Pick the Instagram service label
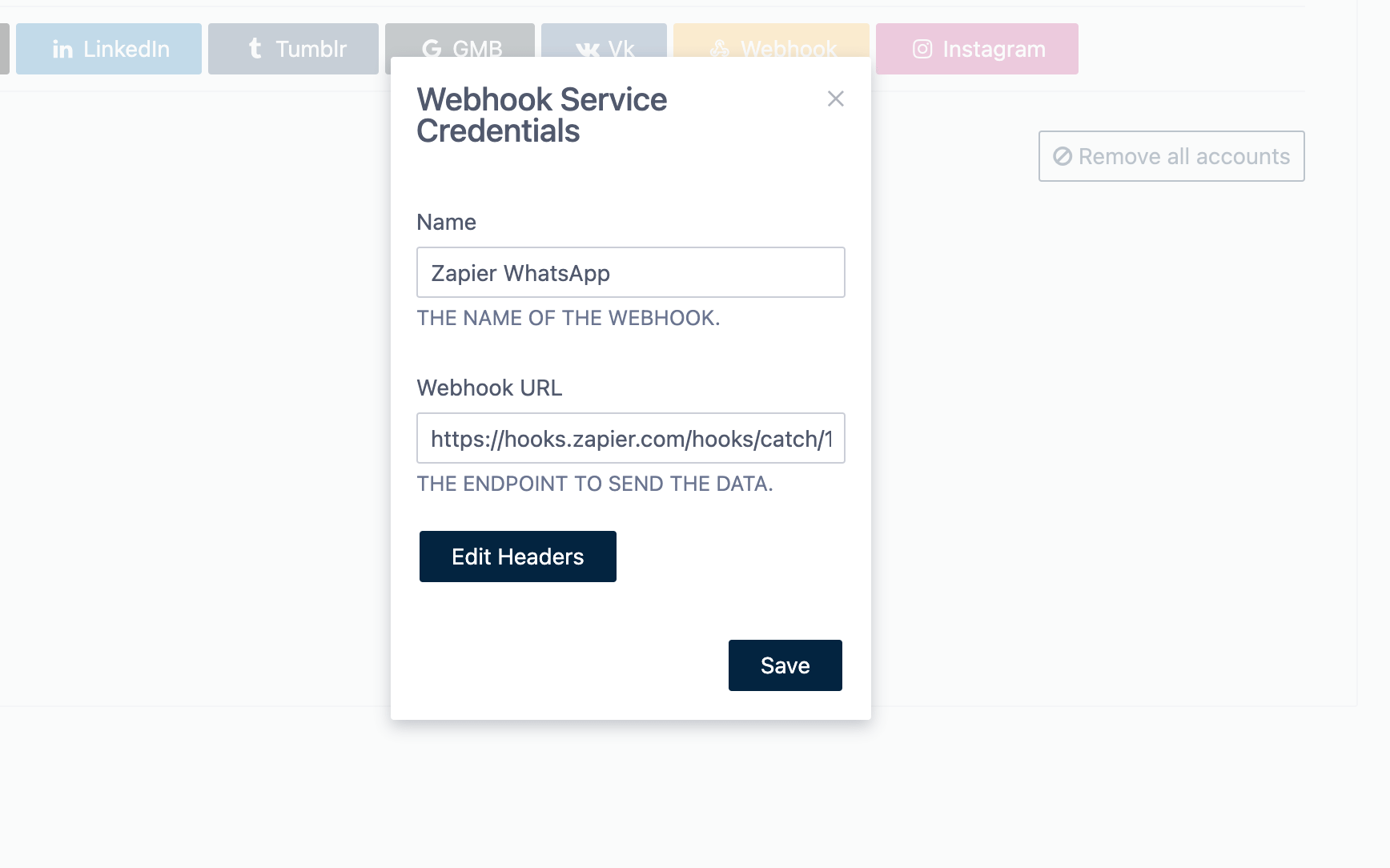Image resolution: width=1390 pixels, height=868 pixels. point(994,50)
